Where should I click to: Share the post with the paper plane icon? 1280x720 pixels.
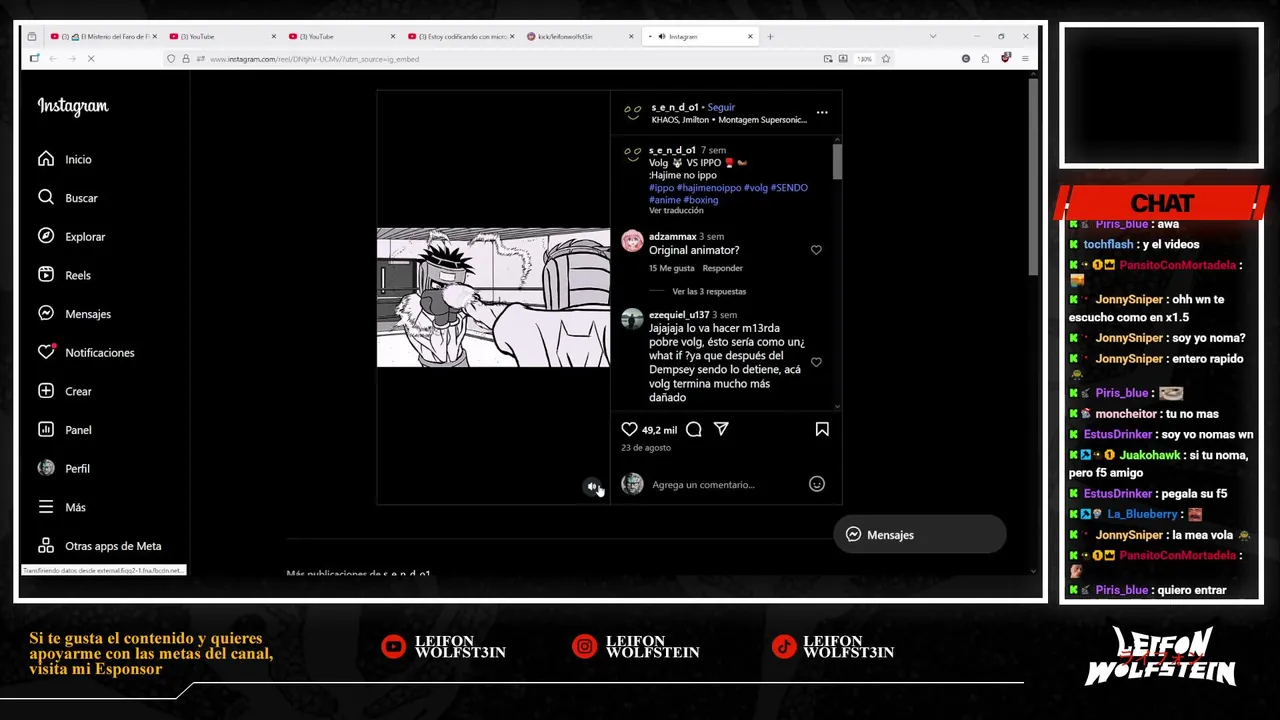721,429
